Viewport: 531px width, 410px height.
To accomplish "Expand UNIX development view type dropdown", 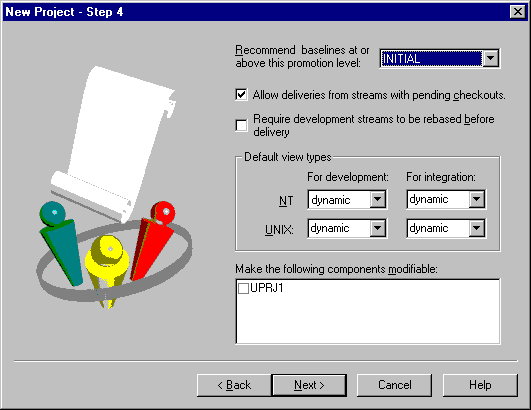I will [378, 228].
